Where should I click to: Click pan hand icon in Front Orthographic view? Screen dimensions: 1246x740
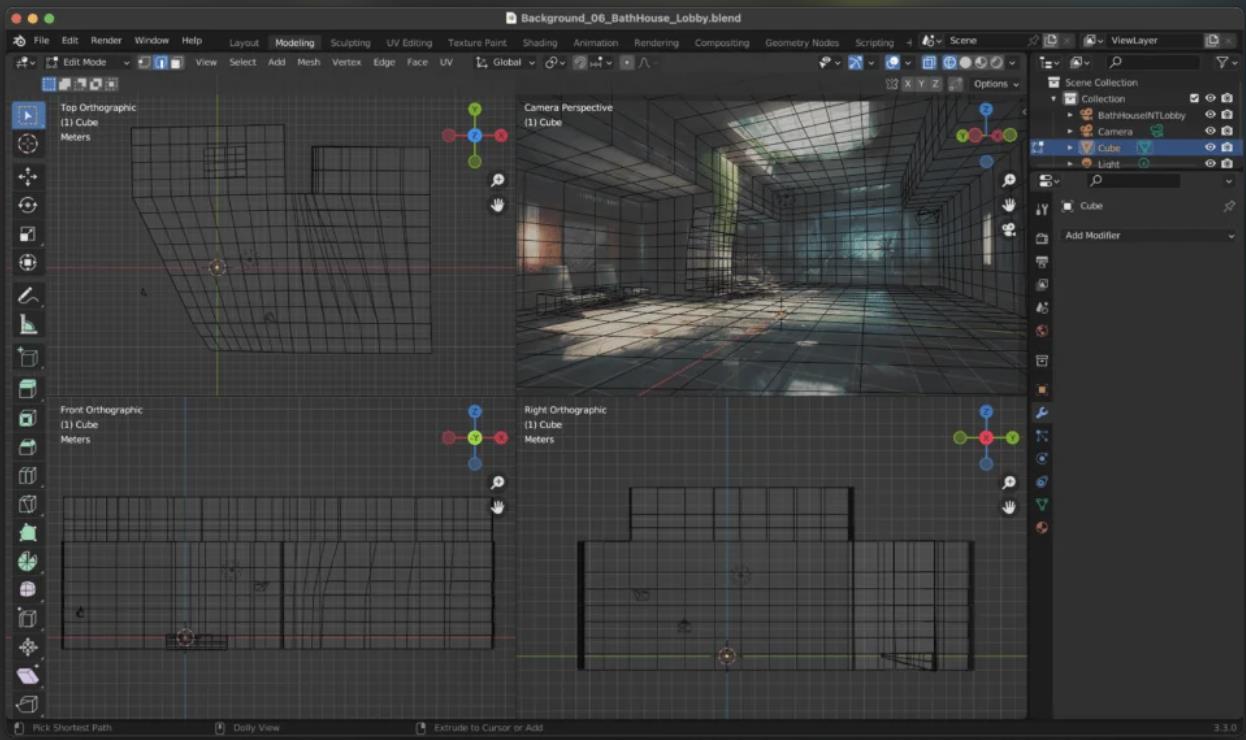click(497, 507)
